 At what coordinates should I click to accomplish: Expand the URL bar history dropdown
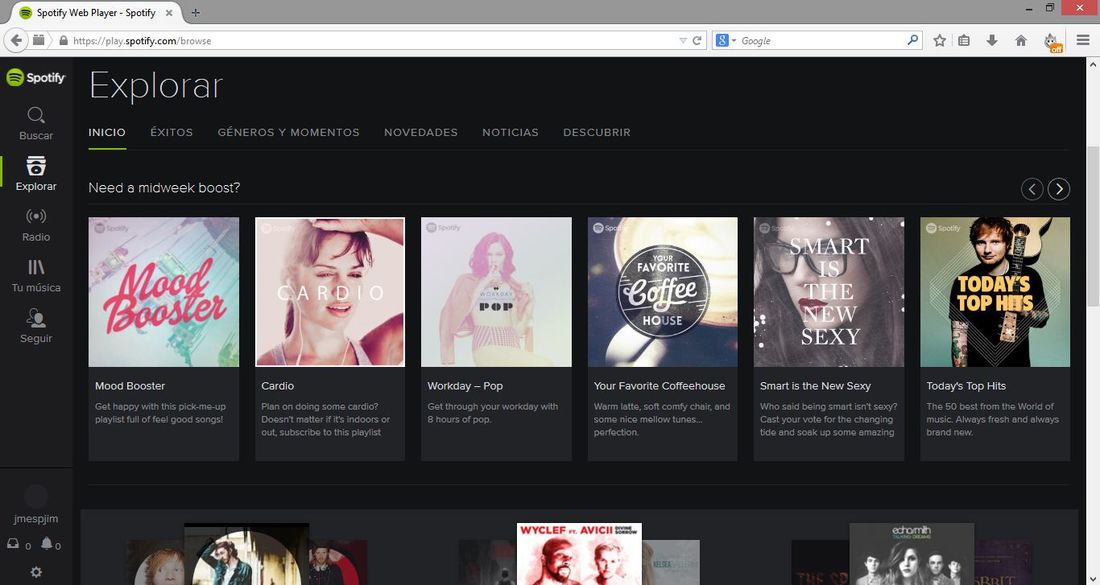[683, 41]
